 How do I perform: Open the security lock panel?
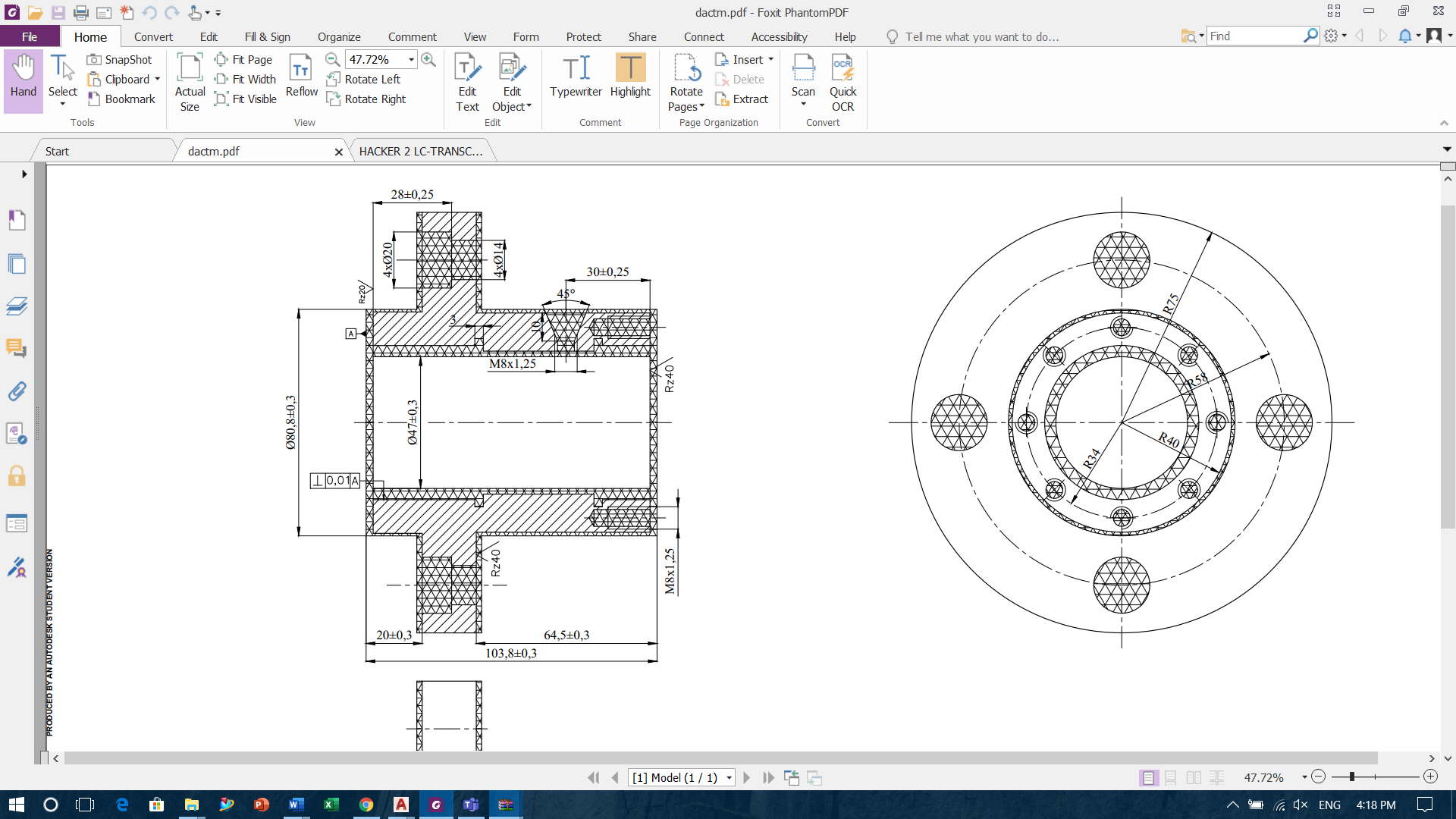point(17,476)
